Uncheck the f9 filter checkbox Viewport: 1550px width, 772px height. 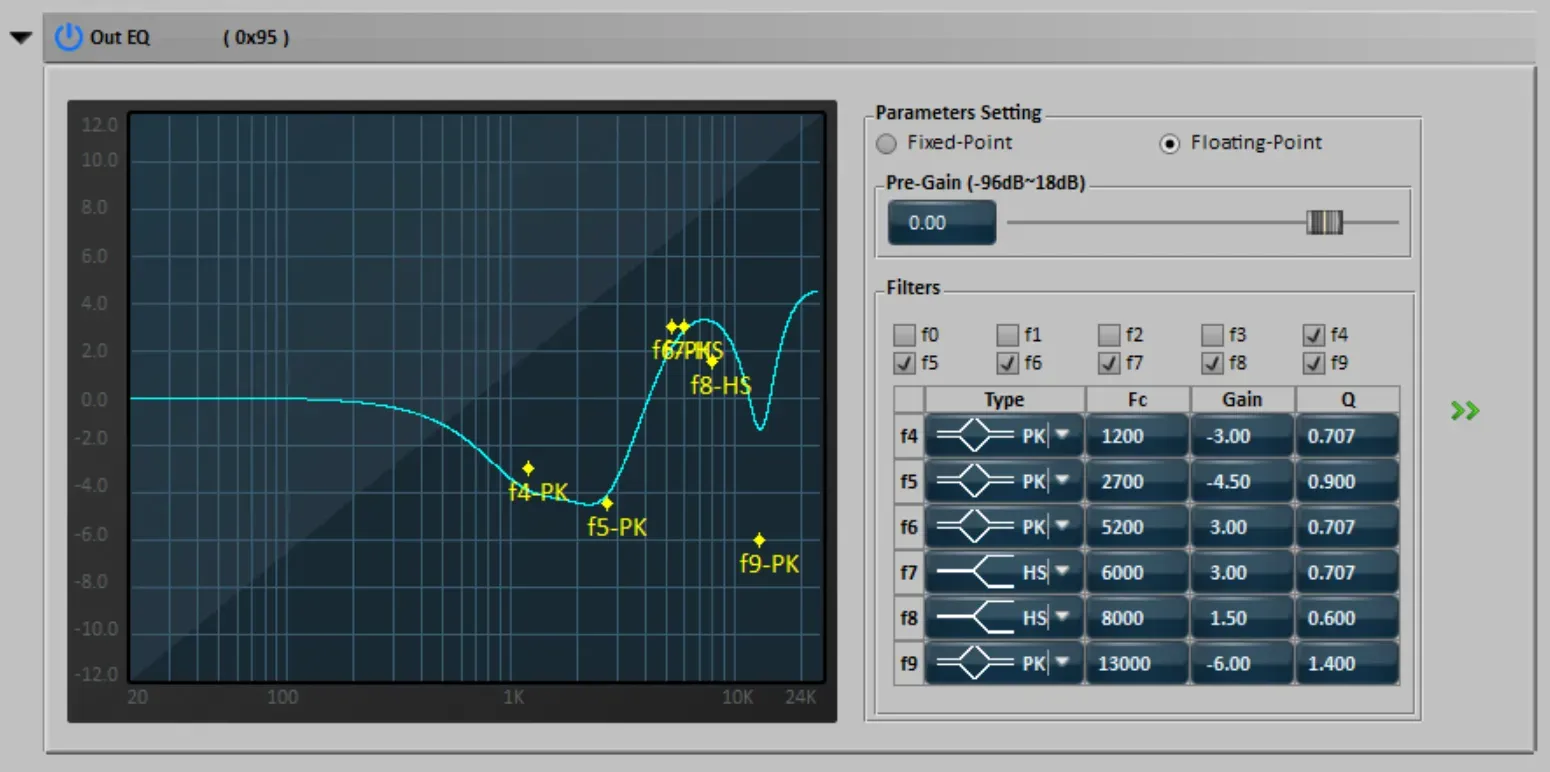click(x=1313, y=363)
